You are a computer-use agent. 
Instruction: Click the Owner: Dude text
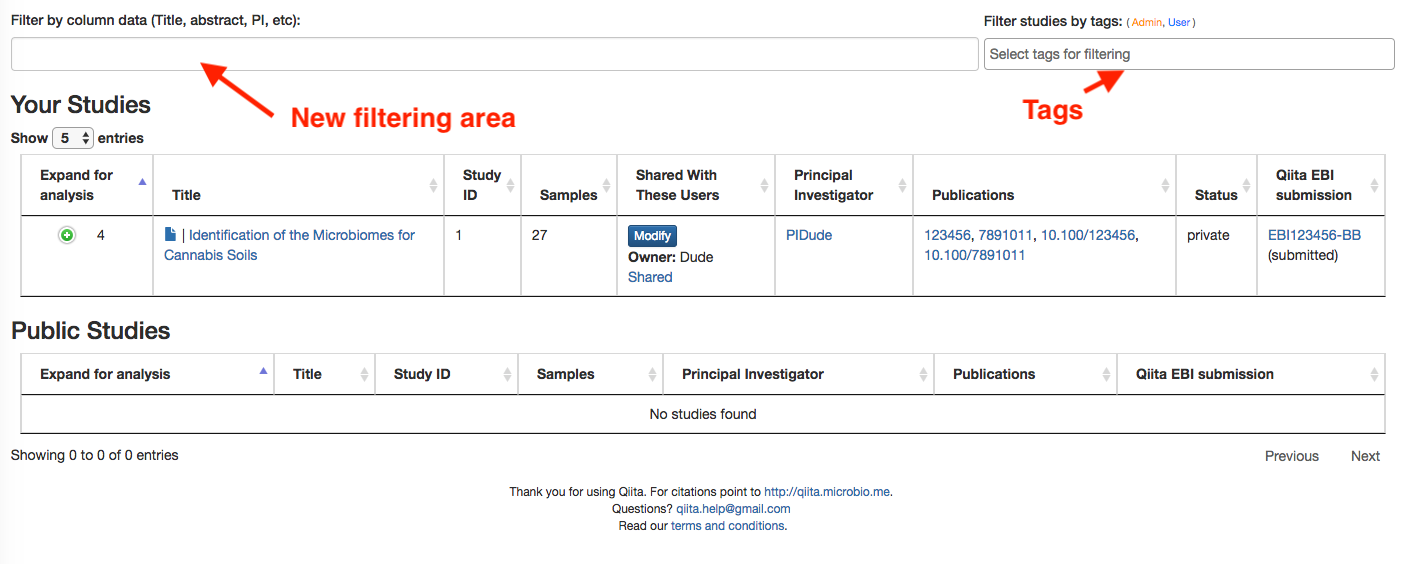click(671, 257)
